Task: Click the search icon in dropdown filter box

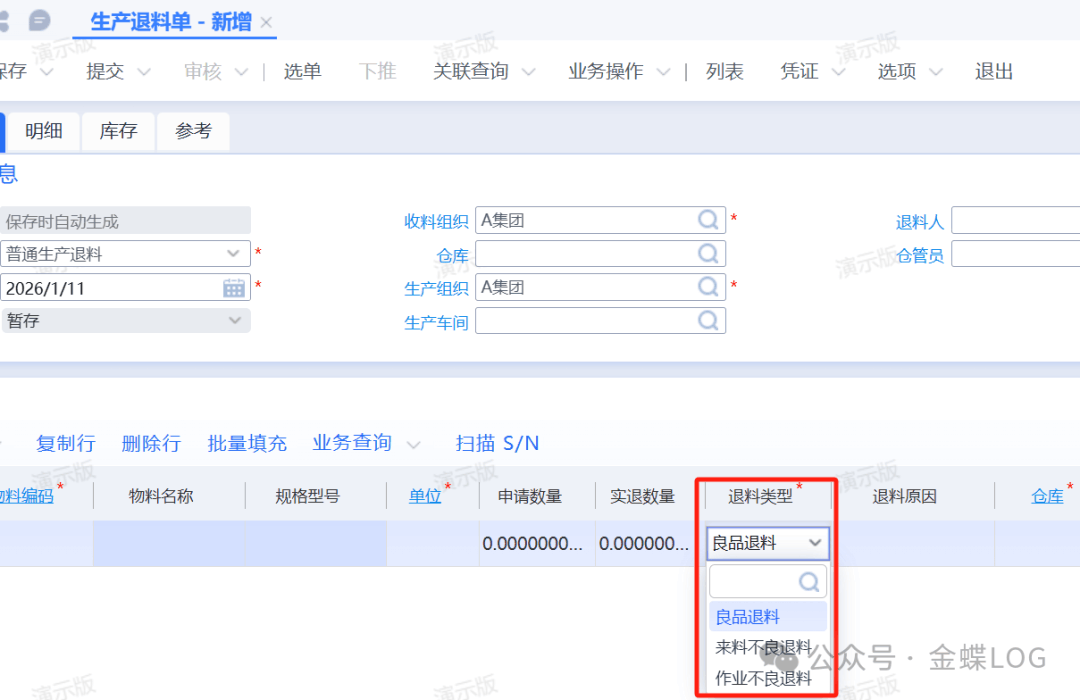Action: click(x=809, y=582)
